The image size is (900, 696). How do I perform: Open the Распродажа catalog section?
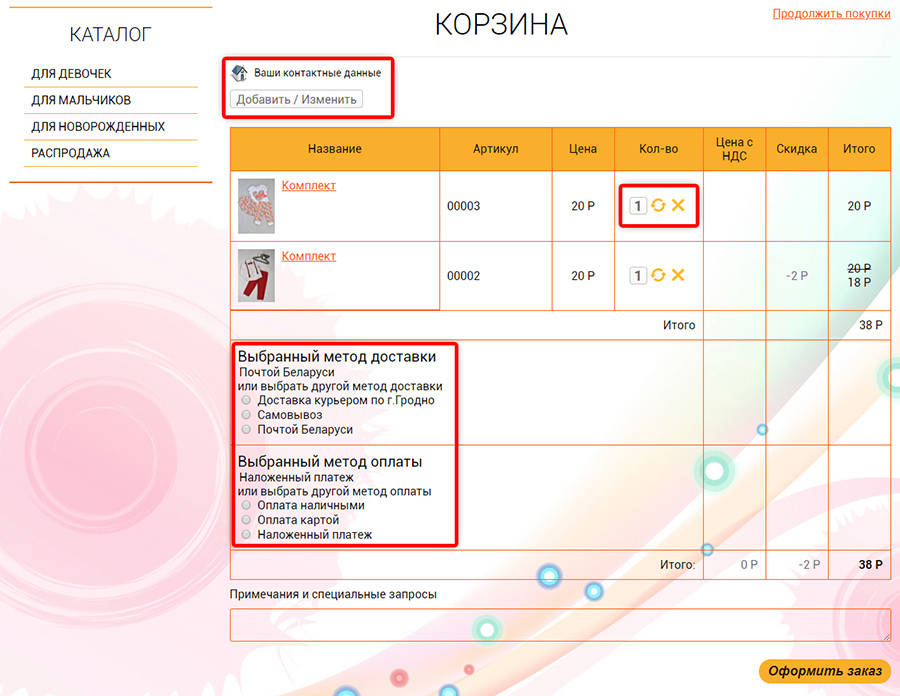pyautogui.click(x=70, y=153)
